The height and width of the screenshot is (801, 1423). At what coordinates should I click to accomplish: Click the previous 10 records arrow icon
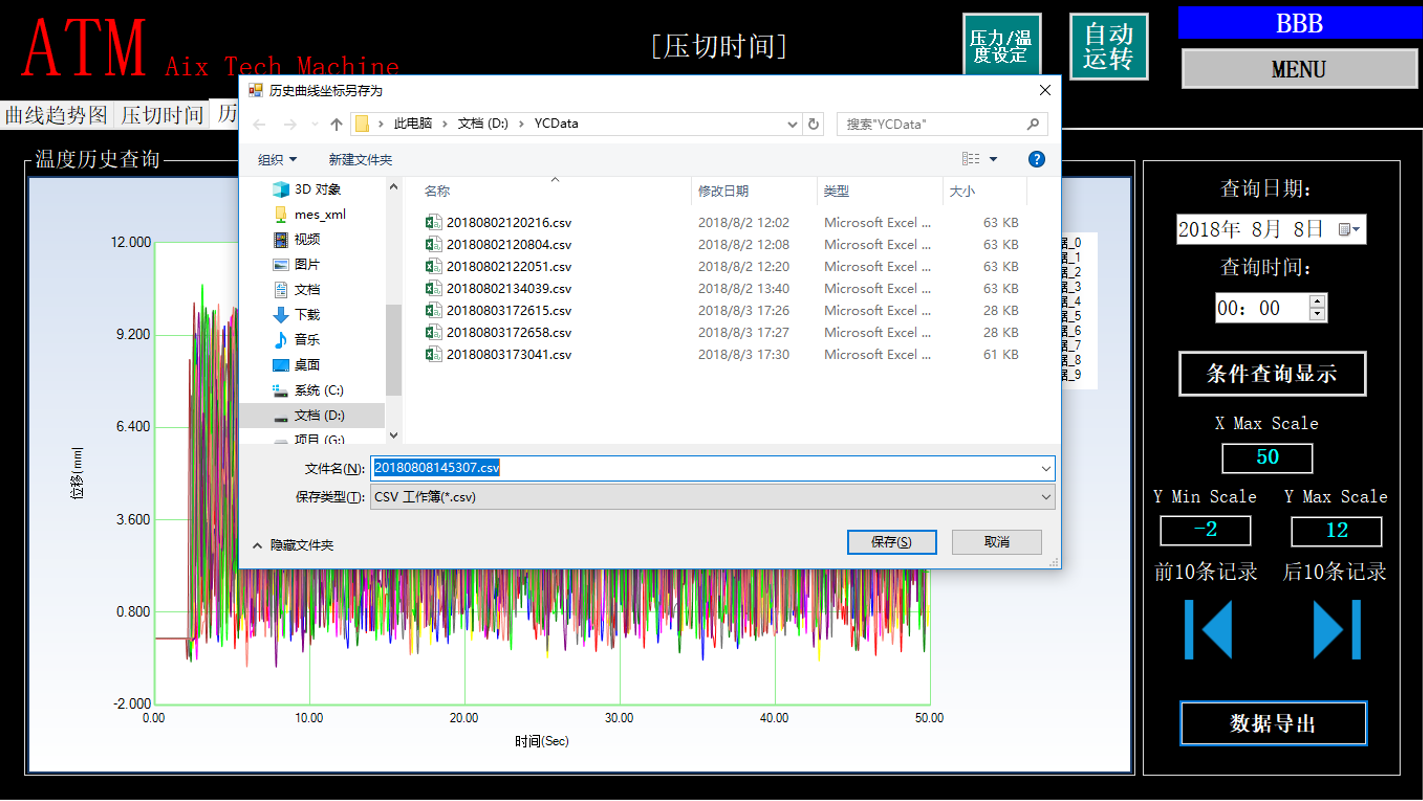(1208, 629)
